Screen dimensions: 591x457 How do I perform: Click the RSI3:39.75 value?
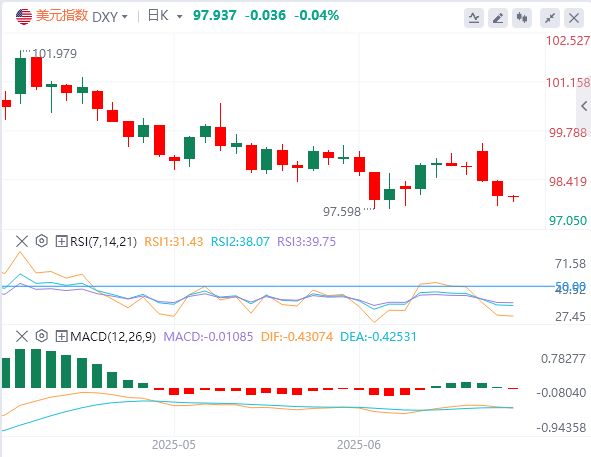click(x=306, y=241)
